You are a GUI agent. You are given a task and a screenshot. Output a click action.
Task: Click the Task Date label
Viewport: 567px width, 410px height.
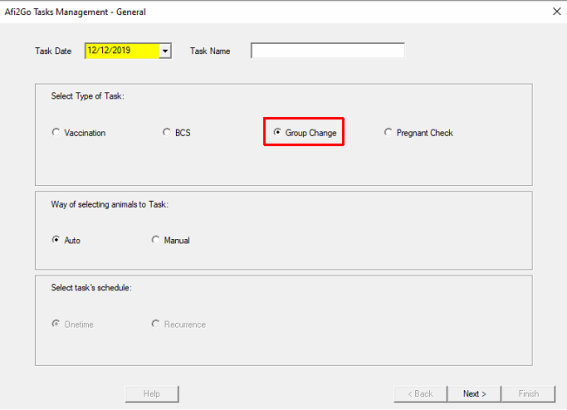coord(53,51)
